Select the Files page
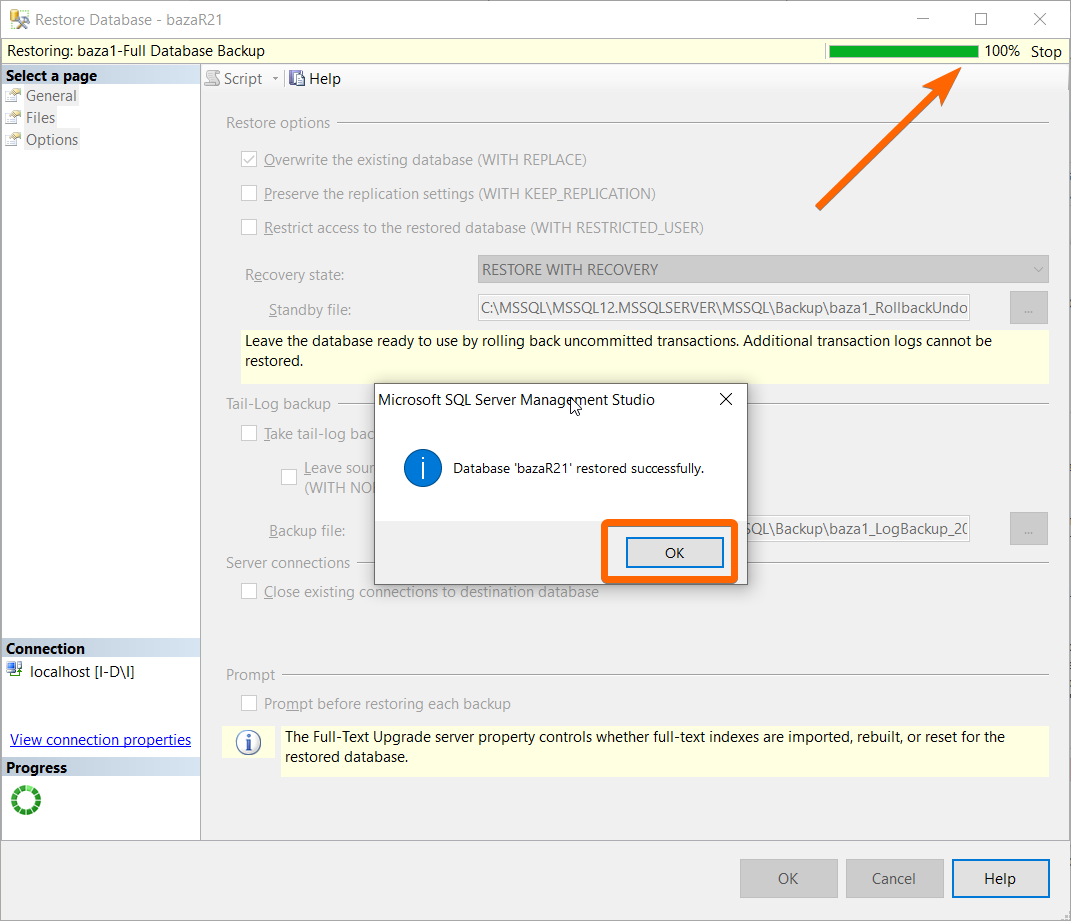This screenshot has height=921, width=1071. pyautogui.click(x=40, y=118)
